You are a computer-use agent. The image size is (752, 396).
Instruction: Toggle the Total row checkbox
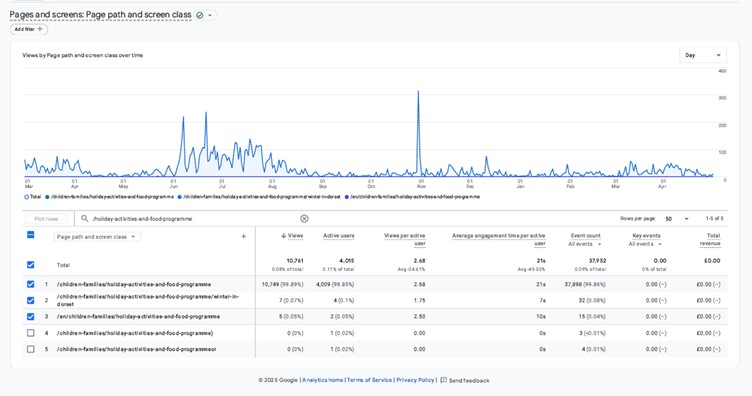30,265
